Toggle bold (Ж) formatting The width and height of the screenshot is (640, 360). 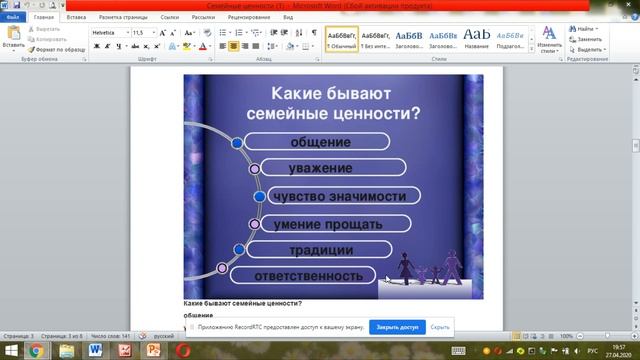(x=97, y=46)
